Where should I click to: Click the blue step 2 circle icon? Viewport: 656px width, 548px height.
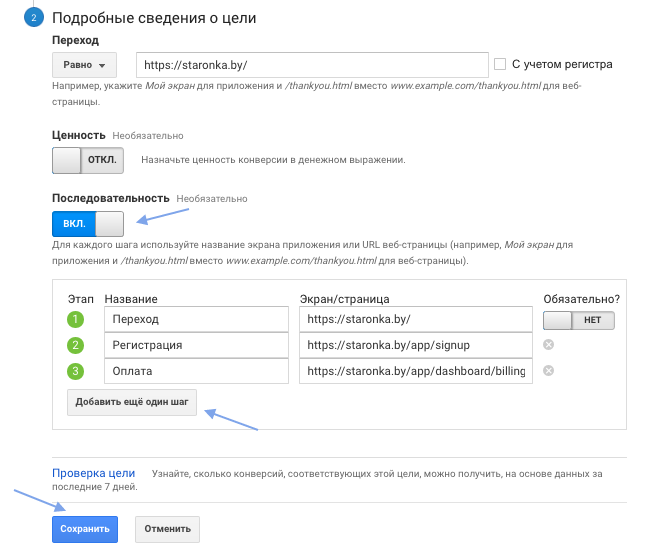click(x=34, y=19)
